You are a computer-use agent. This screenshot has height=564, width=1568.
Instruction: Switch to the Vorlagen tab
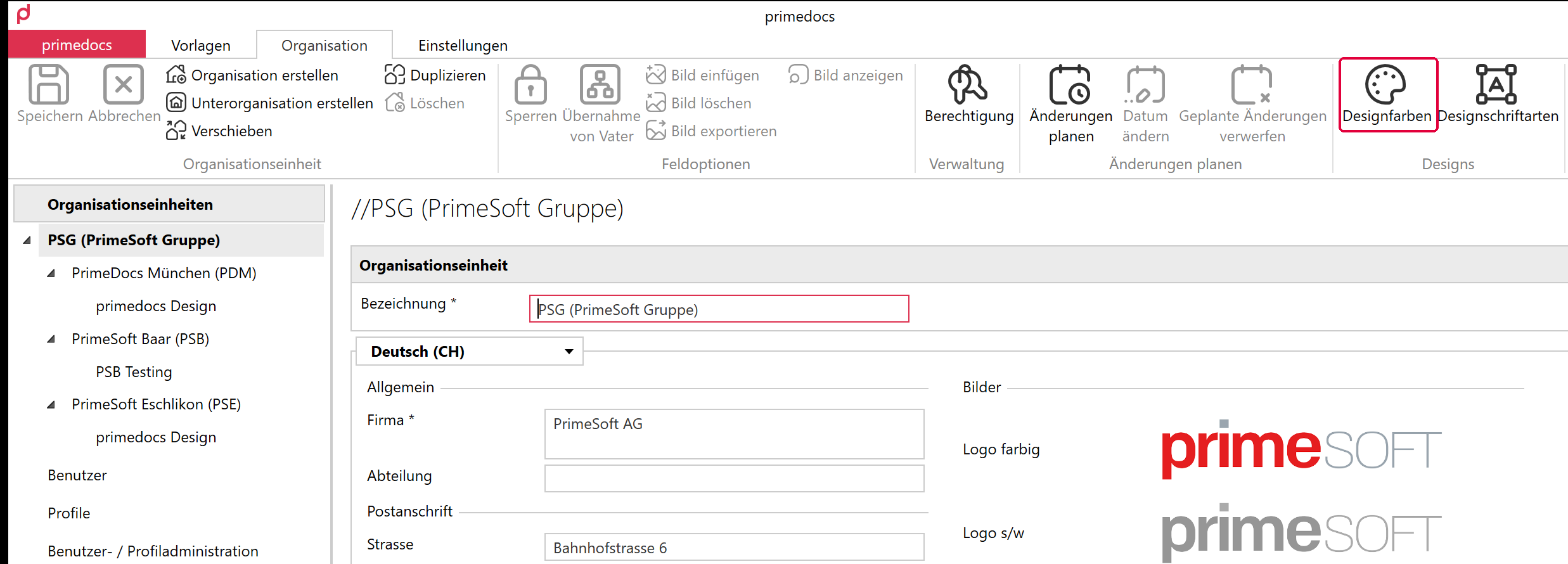pyautogui.click(x=201, y=46)
